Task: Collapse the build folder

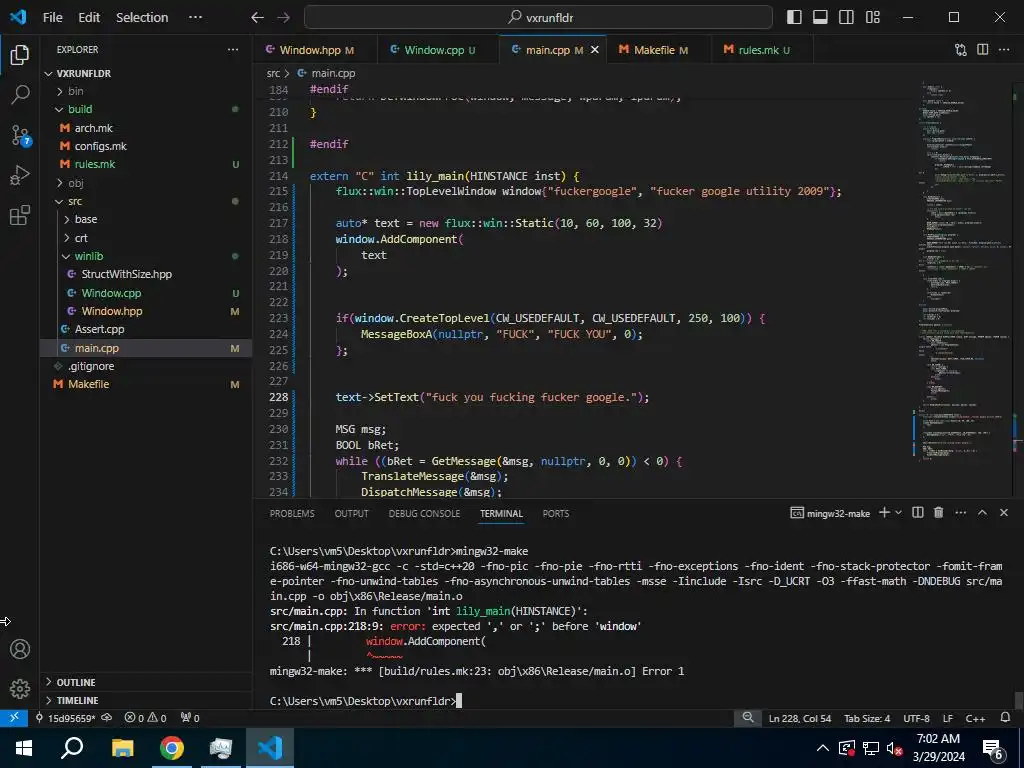Action: click(146, 109)
